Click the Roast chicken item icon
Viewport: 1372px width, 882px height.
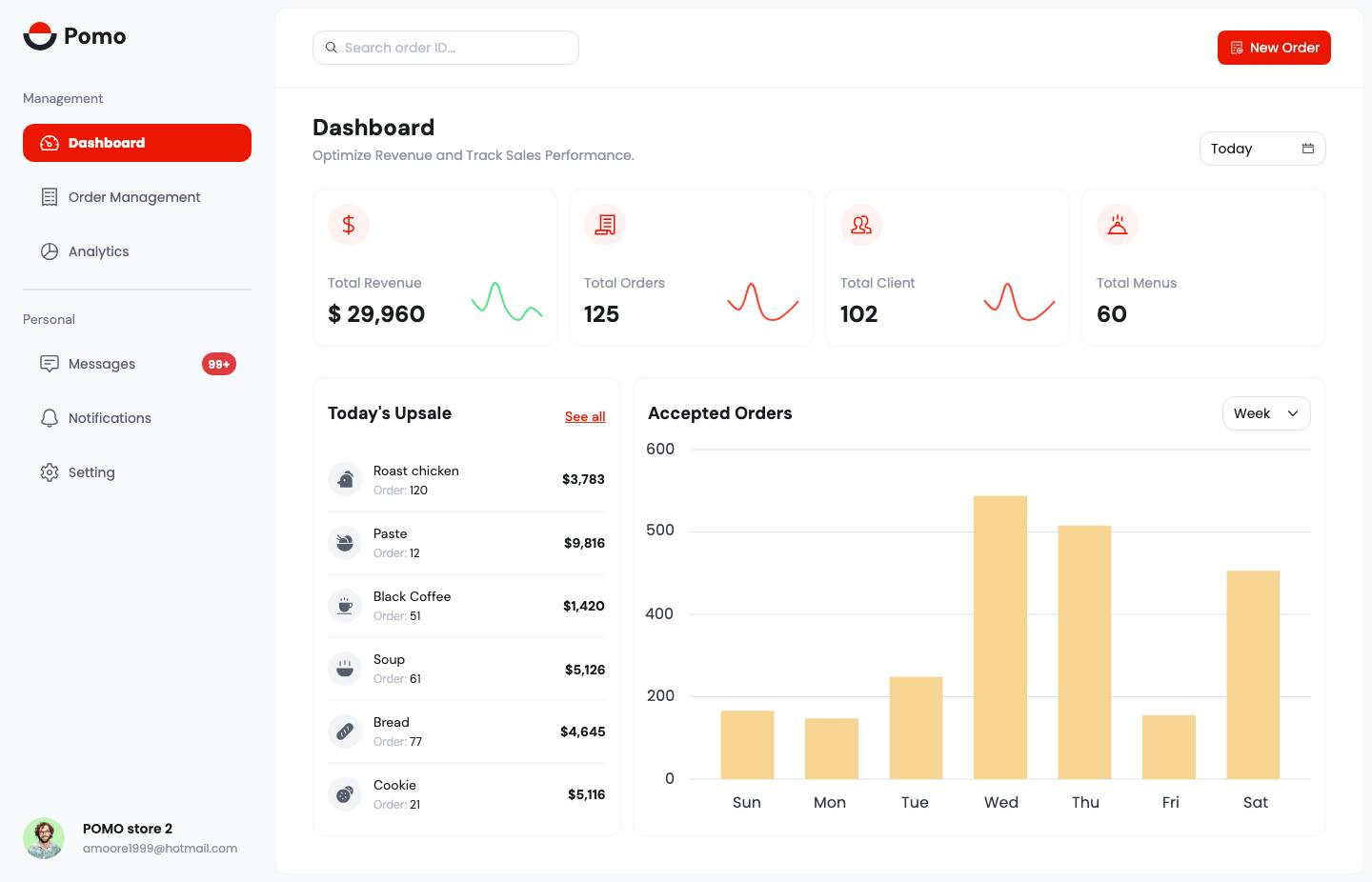coord(345,479)
